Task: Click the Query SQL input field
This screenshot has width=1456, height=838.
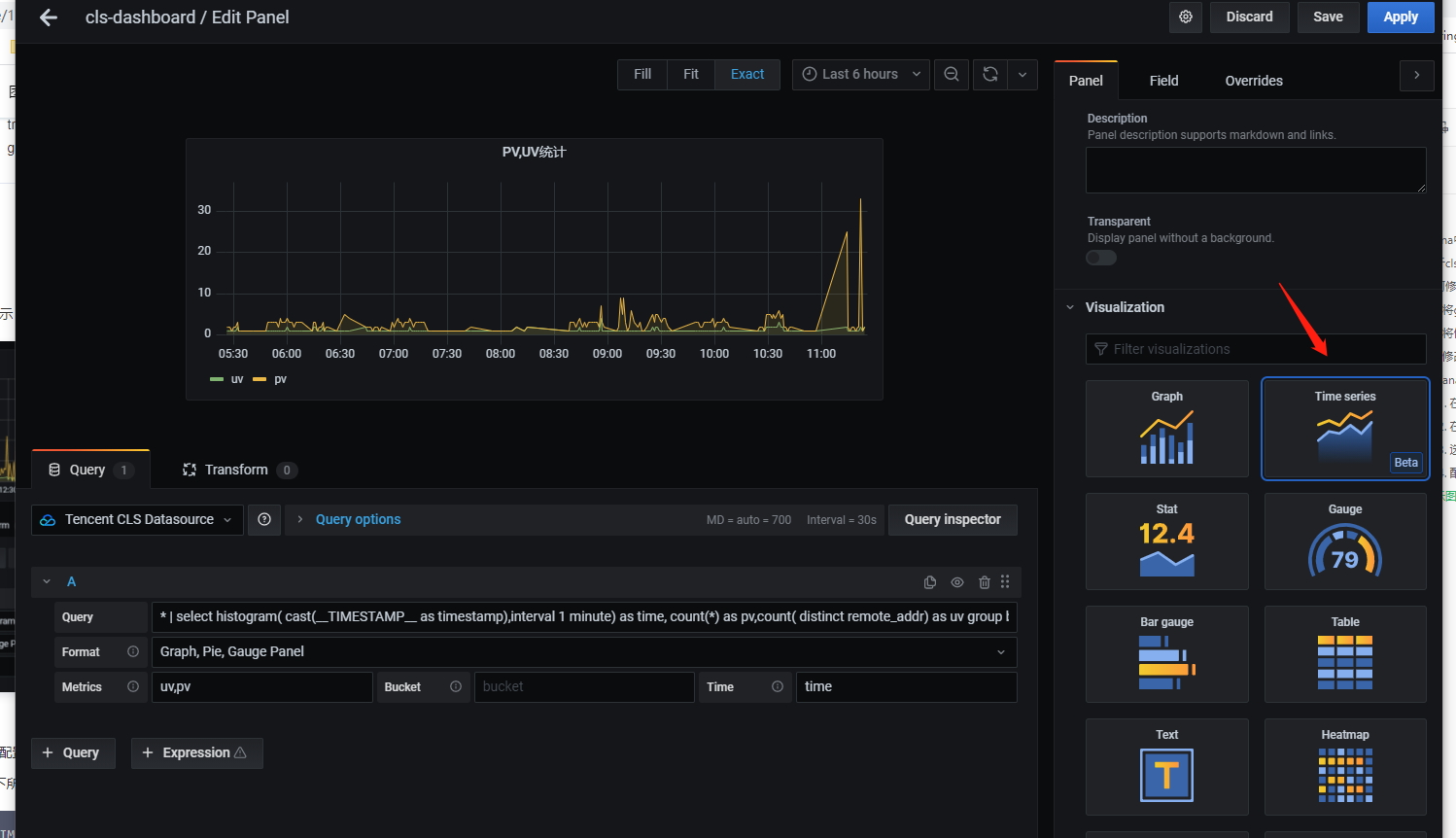Action: pyautogui.click(x=584, y=617)
